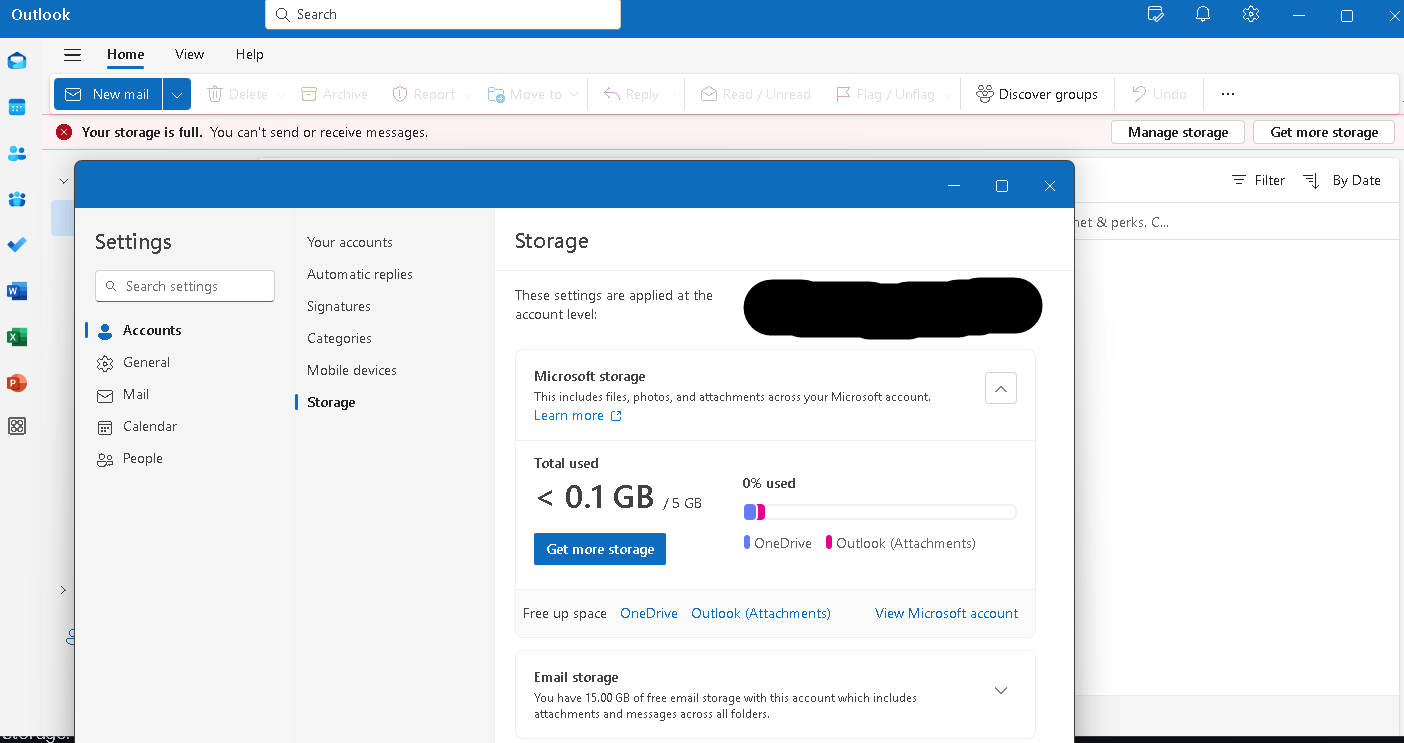This screenshot has height=743, width=1404.
Task: Click New mail button
Action: click(108, 94)
